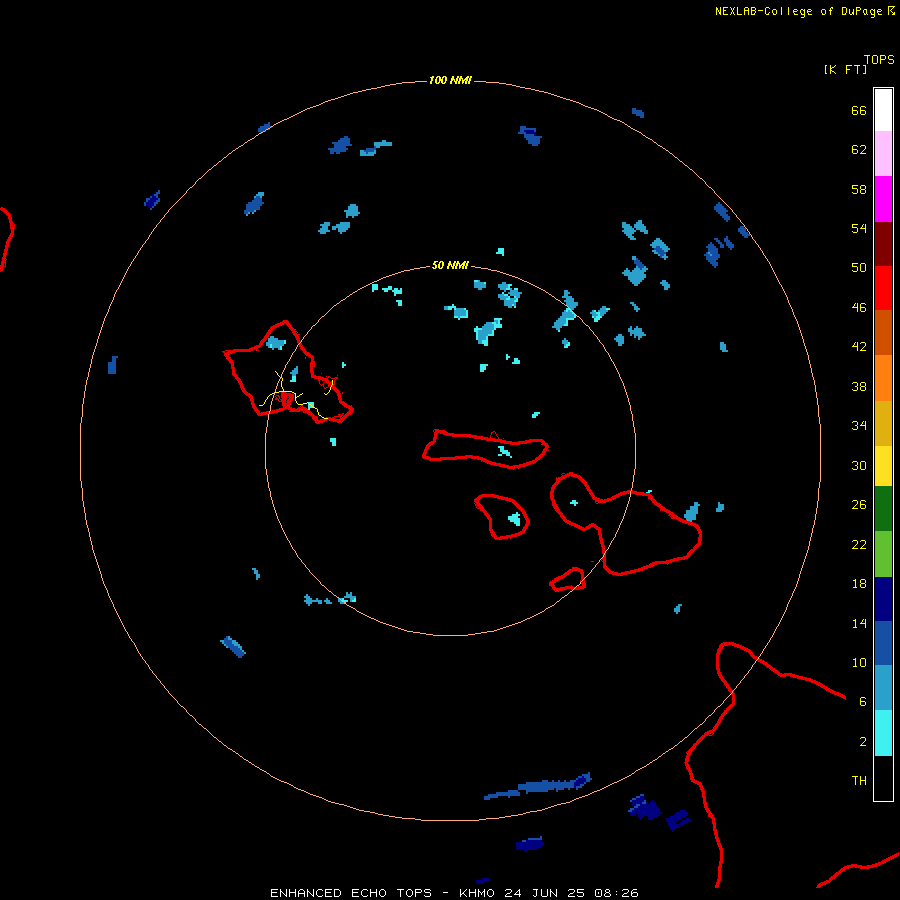Image resolution: width=900 pixels, height=900 pixels.
Task: Click the light pink legend color band
Action: click(883, 154)
